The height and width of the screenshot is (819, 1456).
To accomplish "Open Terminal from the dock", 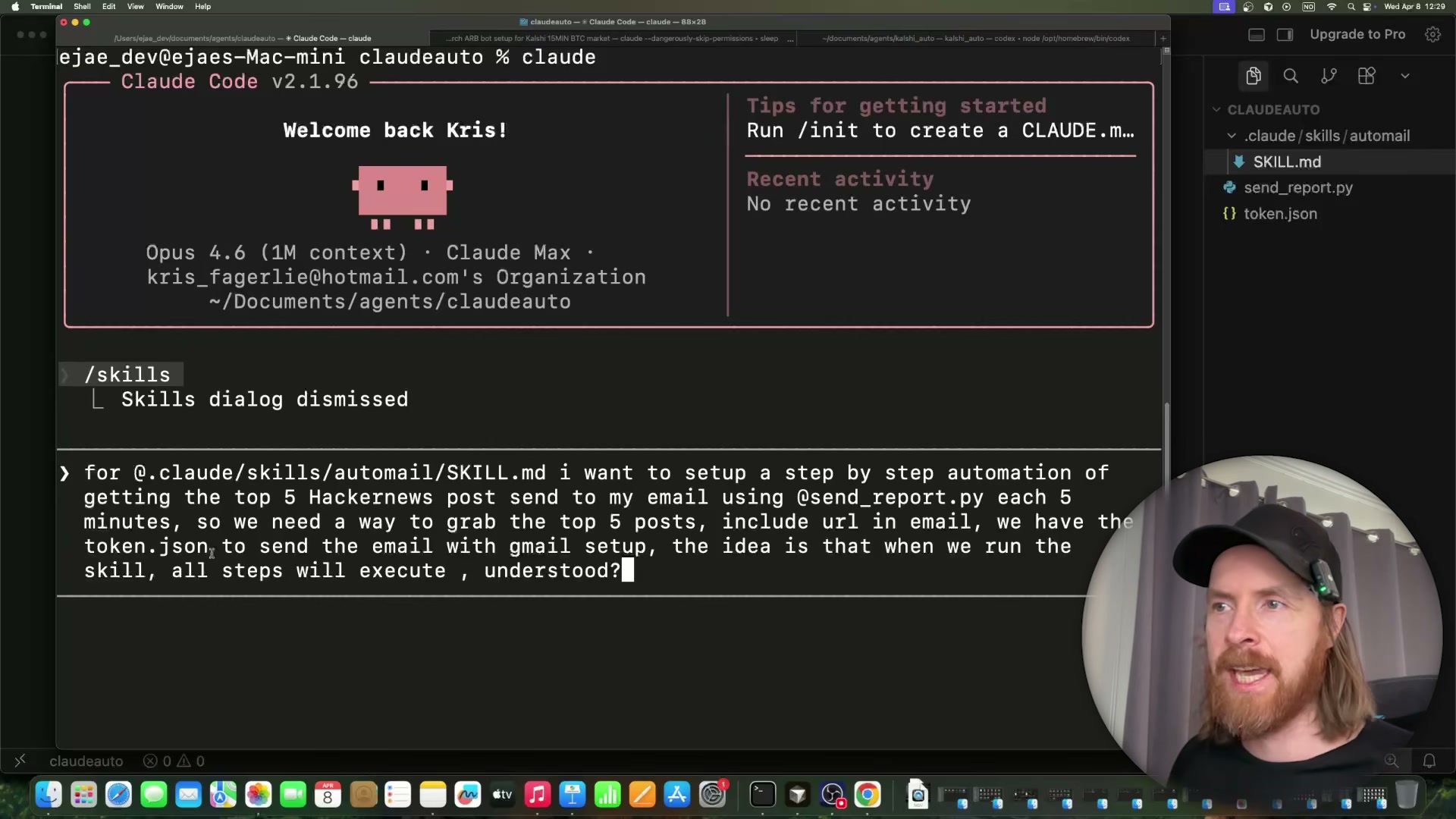I will coord(762,794).
